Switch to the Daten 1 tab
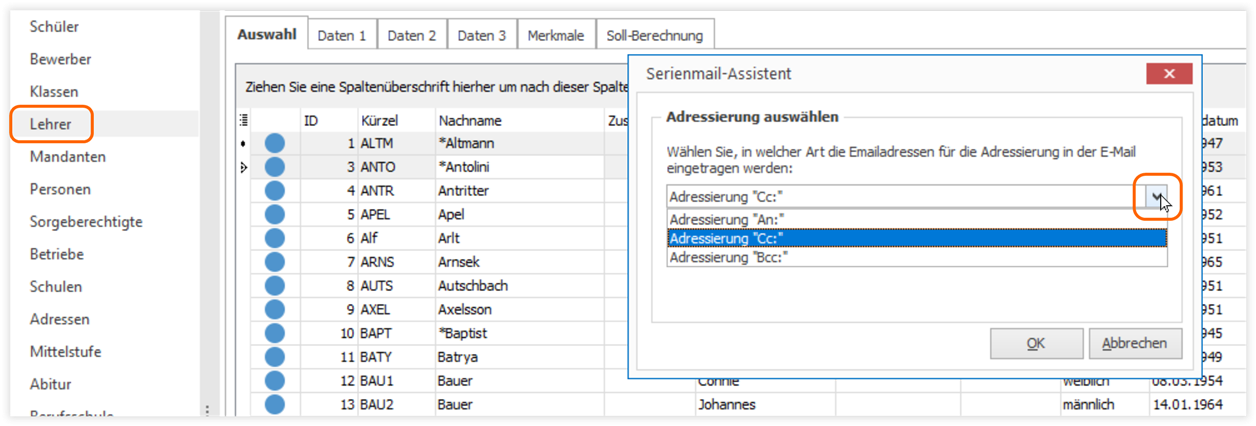The width and height of the screenshot is (1256, 426). pyautogui.click(x=342, y=35)
